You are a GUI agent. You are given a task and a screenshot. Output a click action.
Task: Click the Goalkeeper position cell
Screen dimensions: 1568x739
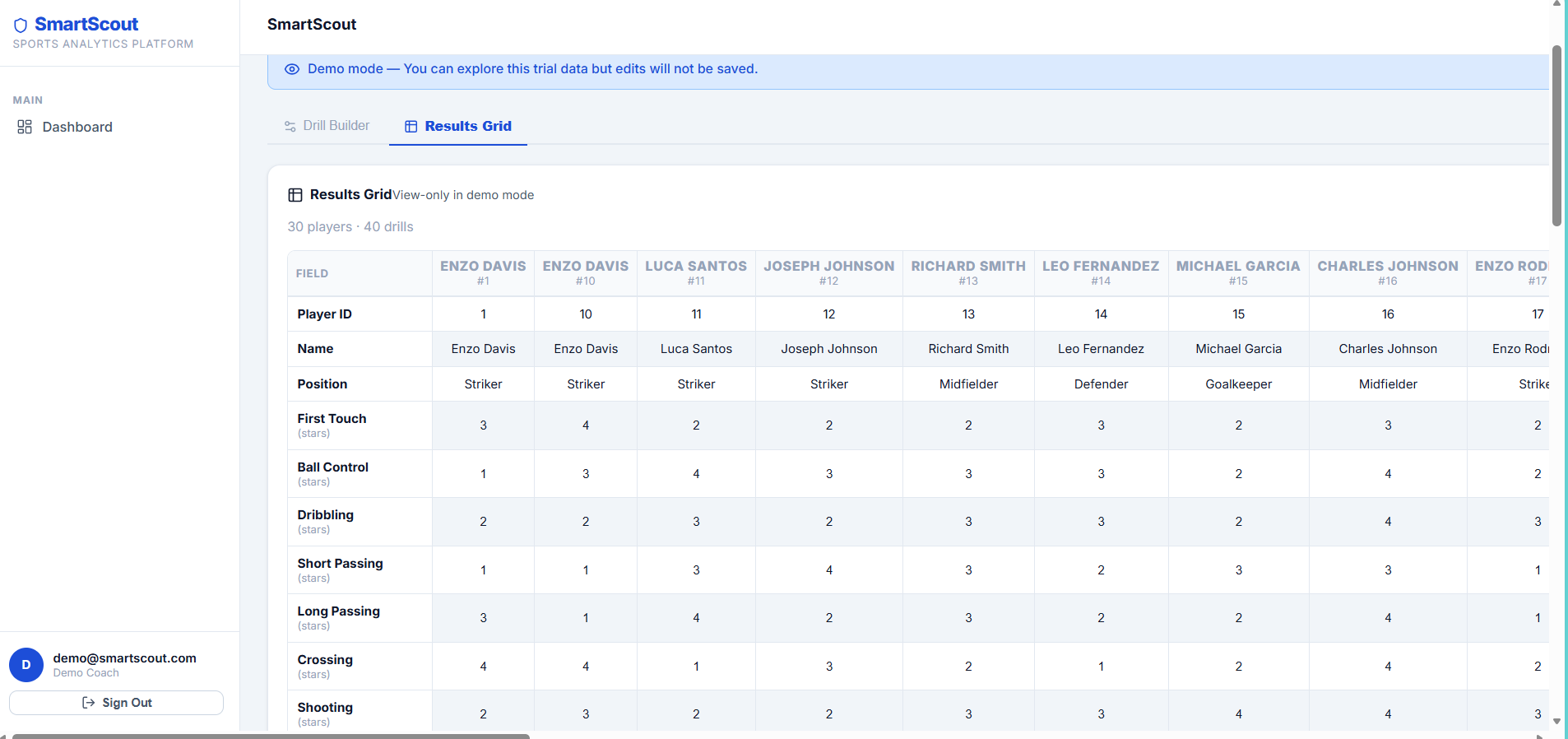tap(1238, 384)
